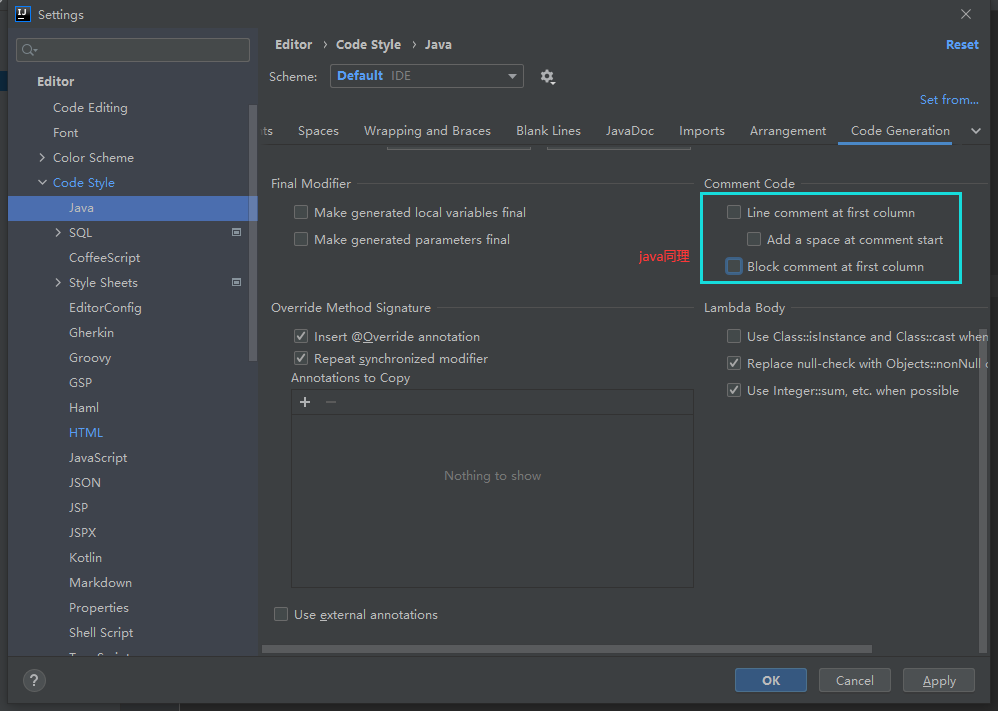Select Code Editing in settings tree
This screenshot has height=711, width=998.
click(x=90, y=108)
